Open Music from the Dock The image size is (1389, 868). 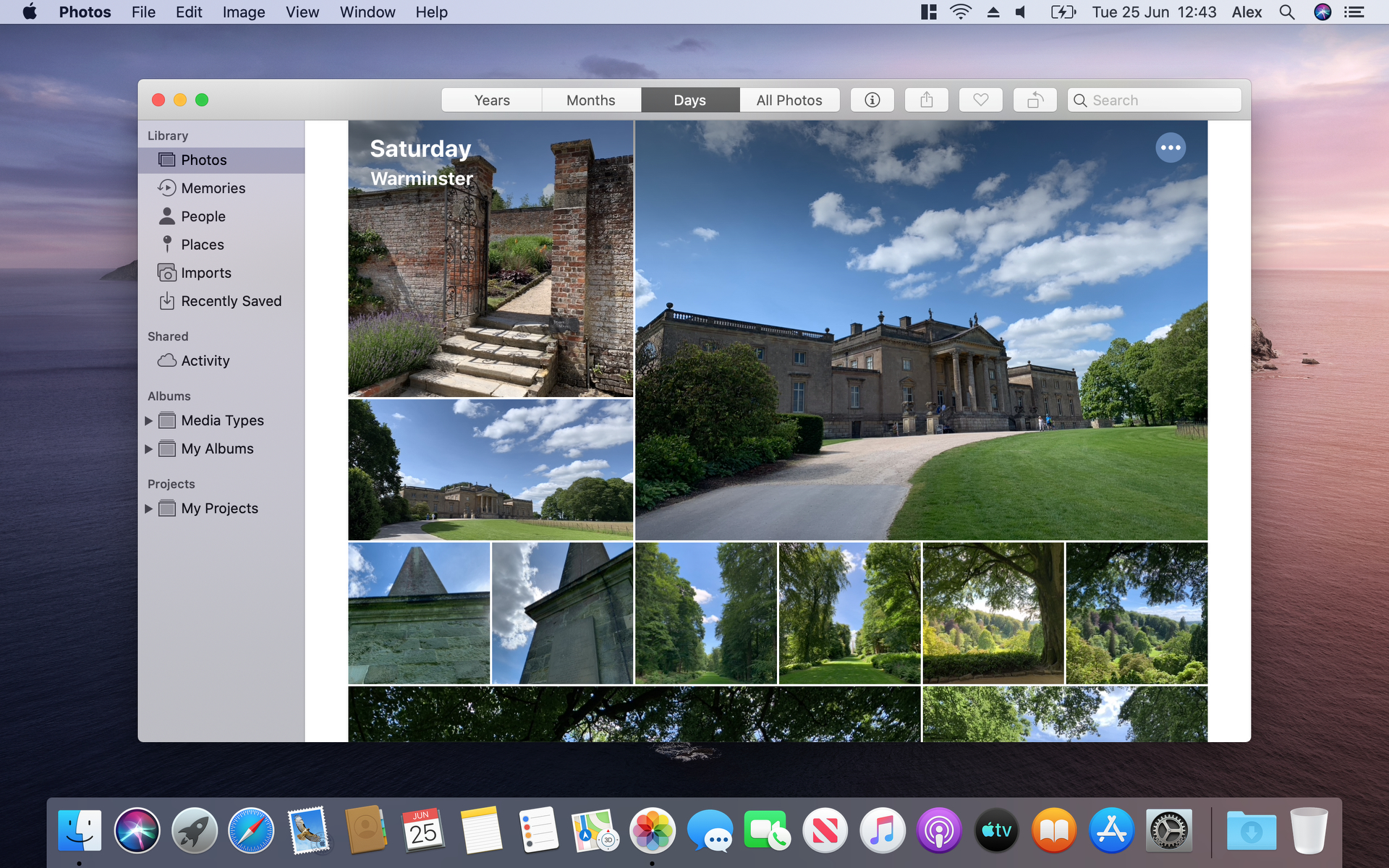[x=883, y=830]
